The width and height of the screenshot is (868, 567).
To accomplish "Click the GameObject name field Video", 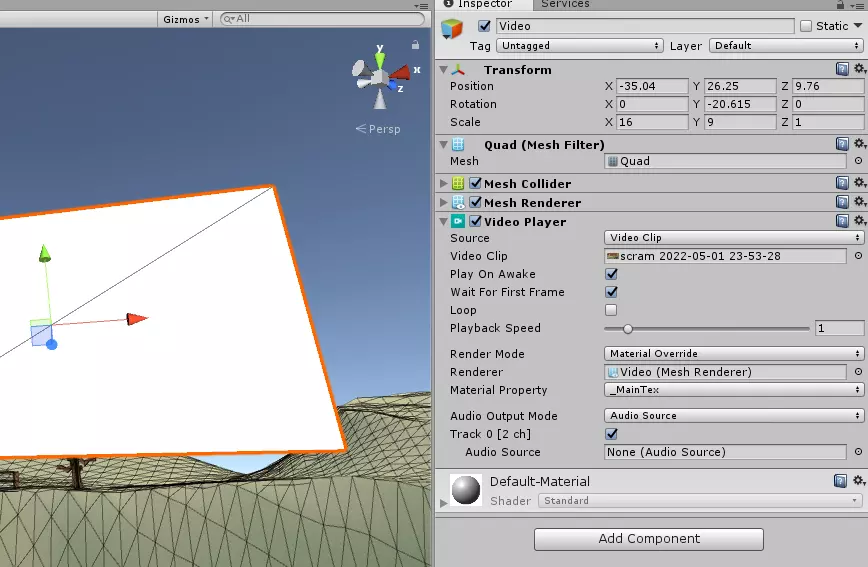I will (645, 26).
